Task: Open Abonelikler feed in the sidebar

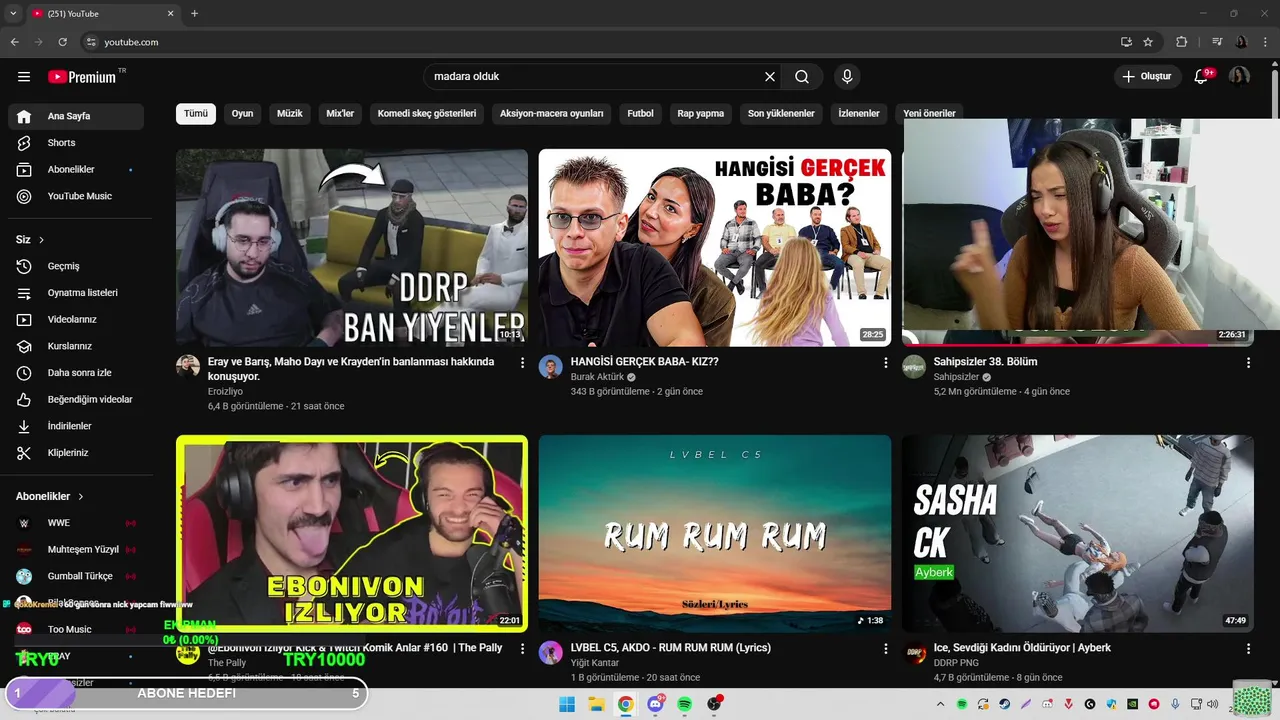Action: [x=76, y=170]
